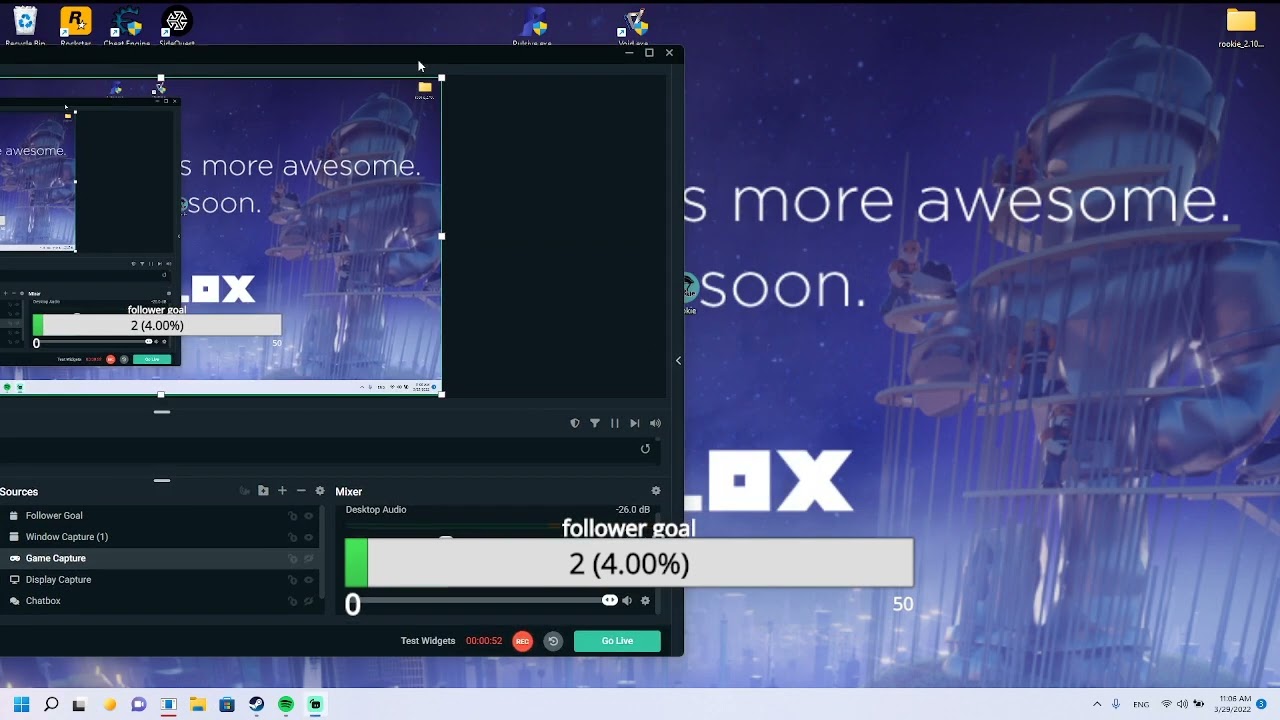This screenshot has width=1280, height=720.
Task: Click the microphone icon in system tray
Action: tap(1116, 704)
